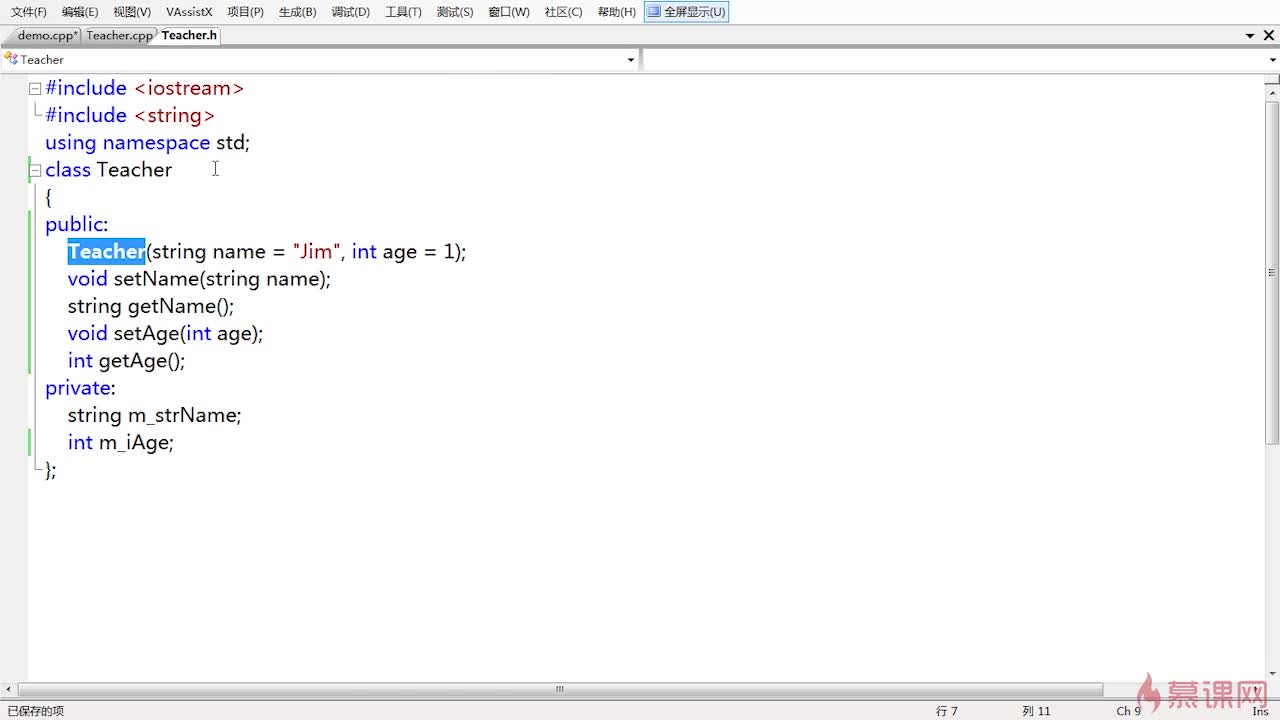Screen dimensions: 1280x720
Task: Click <iostream> in the first include
Action: pyautogui.click(x=189, y=88)
